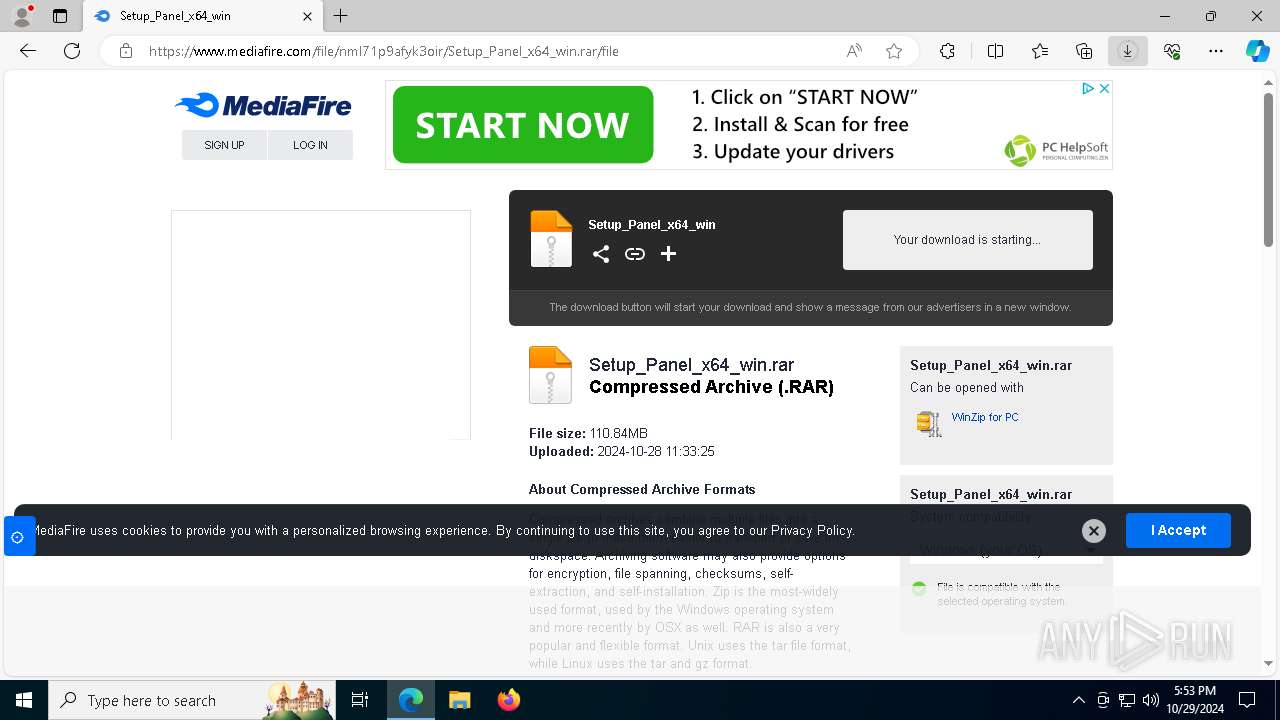Open Task View on taskbar
Image resolution: width=1280 pixels, height=720 pixels.
point(360,700)
